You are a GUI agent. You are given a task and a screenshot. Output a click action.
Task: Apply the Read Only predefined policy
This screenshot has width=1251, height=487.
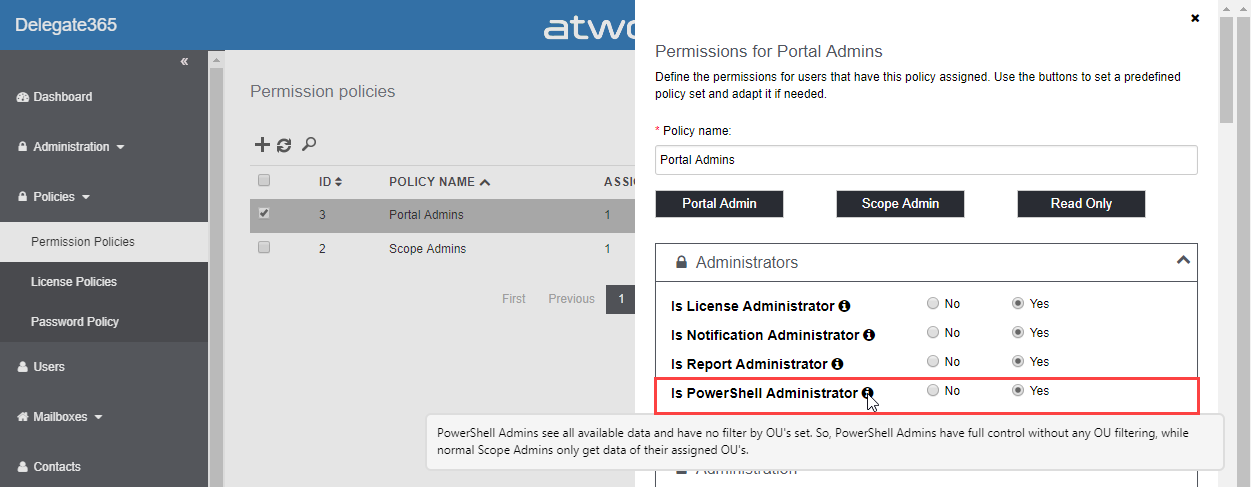click(x=1081, y=204)
